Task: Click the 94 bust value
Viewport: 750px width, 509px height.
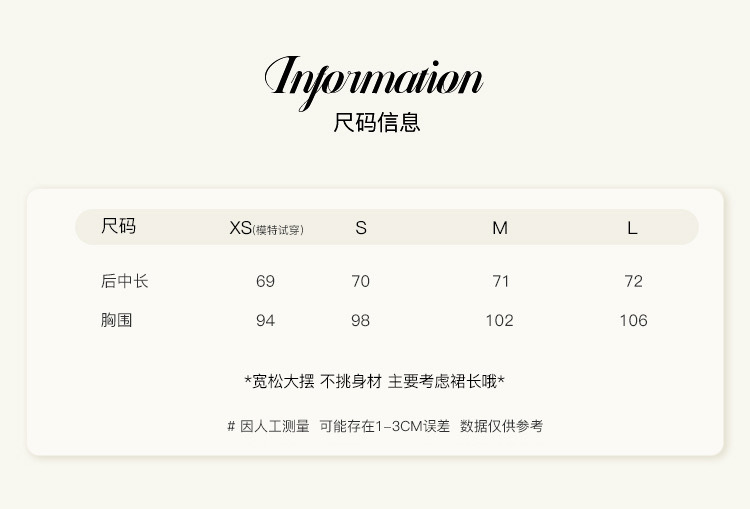Action: pyautogui.click(x=265, y=321)
